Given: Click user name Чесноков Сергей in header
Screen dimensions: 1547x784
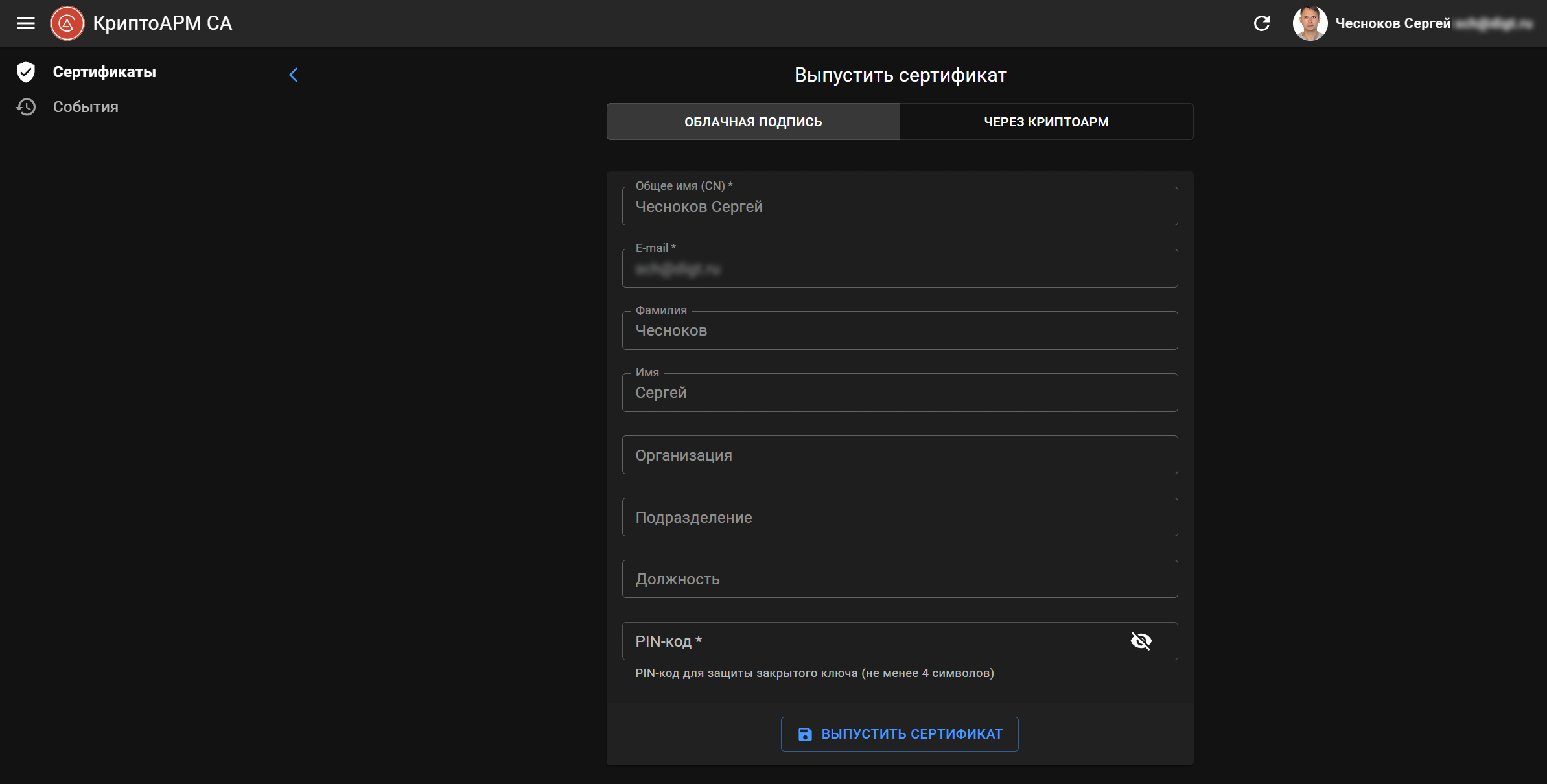Looking at the screenshot, I should (1393, 23).
